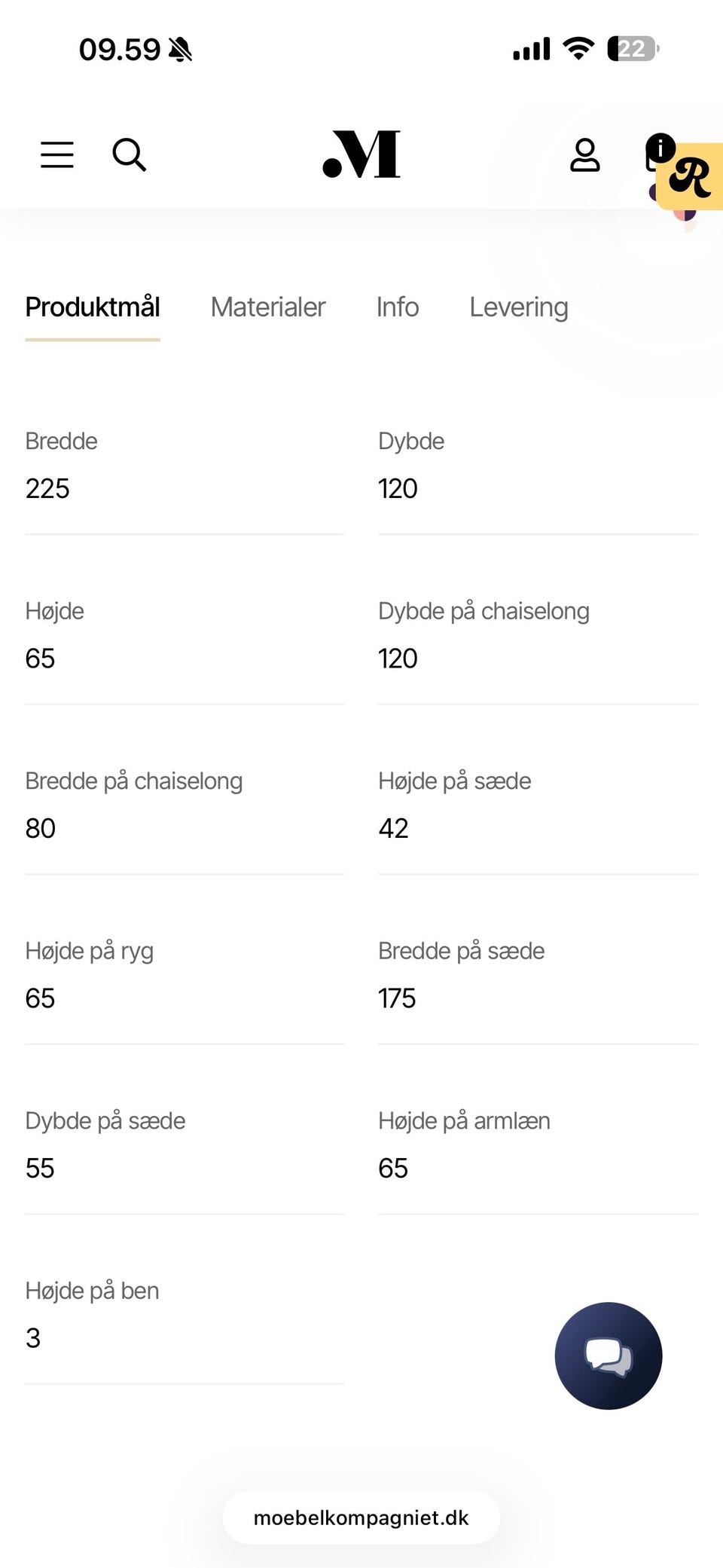723x1568 pixels.
Task: Tap the Bredde på sæde value 175
Action: click(x=397, y=998)
